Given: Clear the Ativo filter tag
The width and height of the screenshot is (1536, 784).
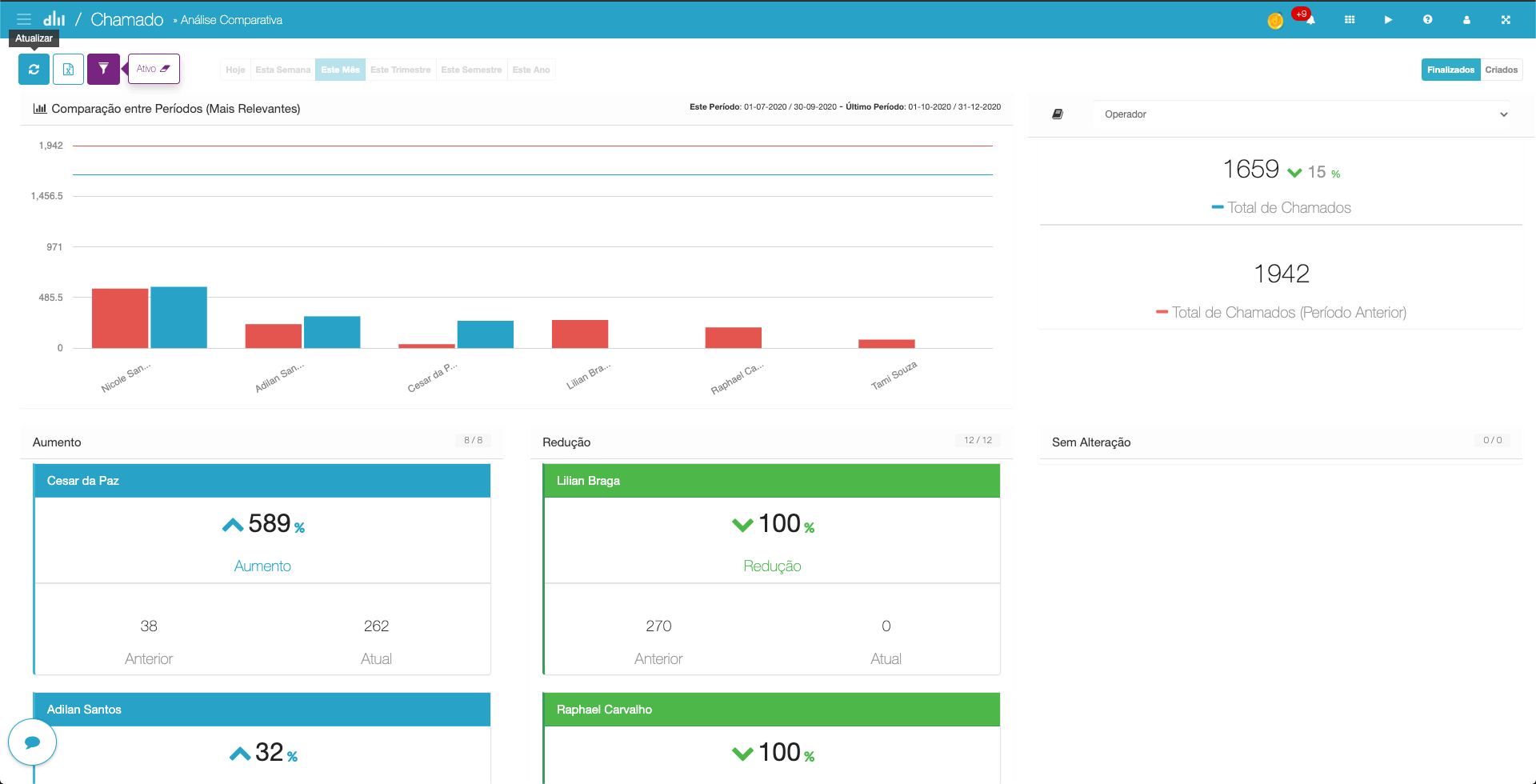Looking at the screenshot, I should pos(166,69).
